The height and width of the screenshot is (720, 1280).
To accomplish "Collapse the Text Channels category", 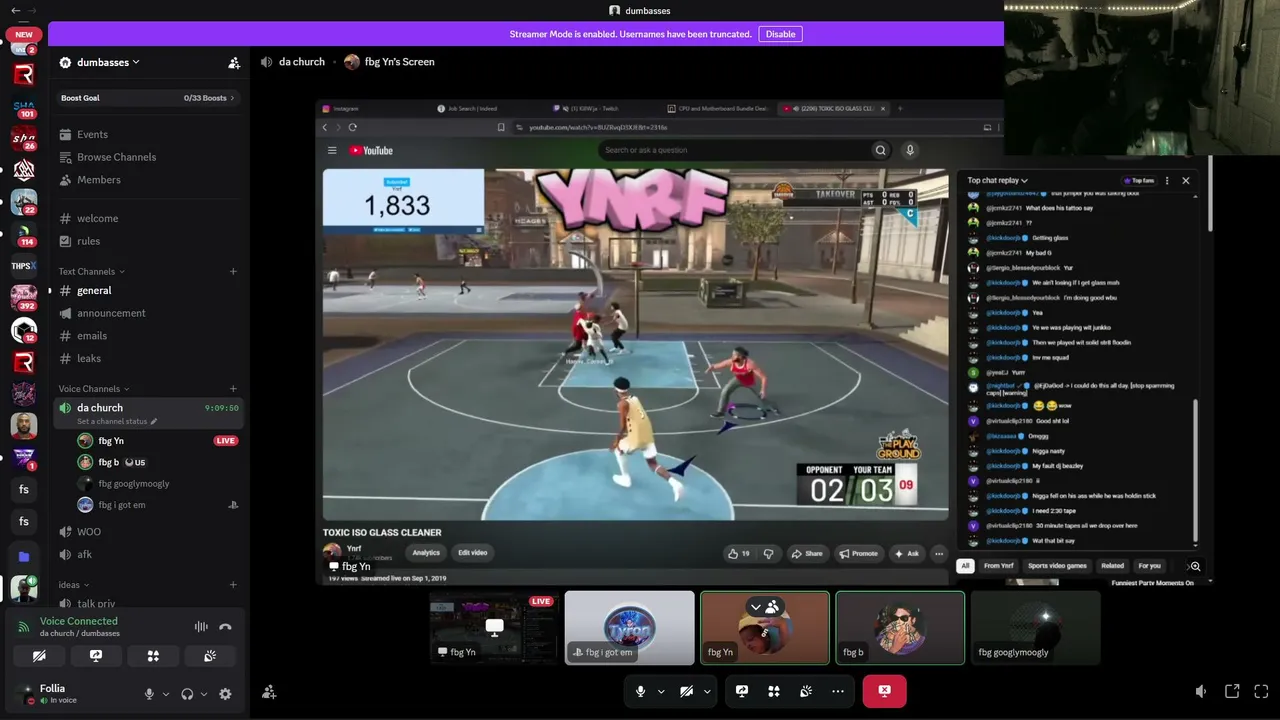I will [x=92, y=271].
